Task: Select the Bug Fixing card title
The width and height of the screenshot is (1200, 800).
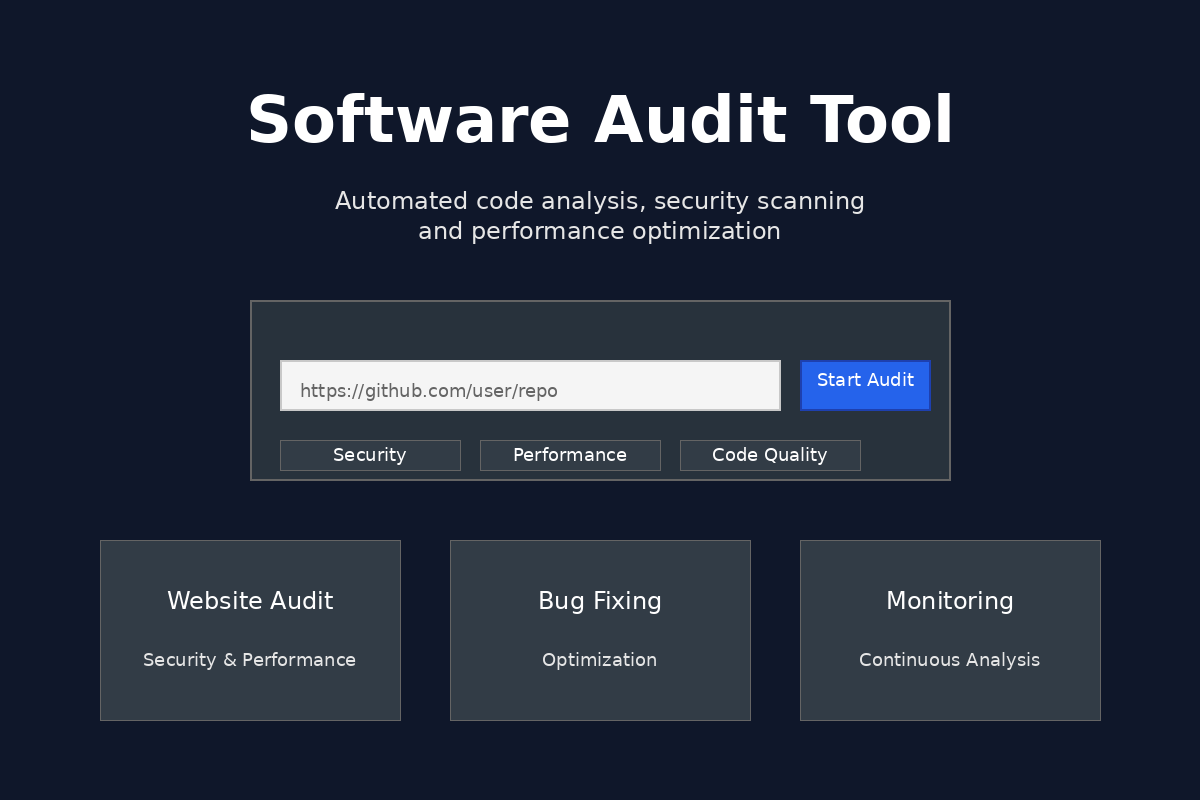Action: coord(600,601)
